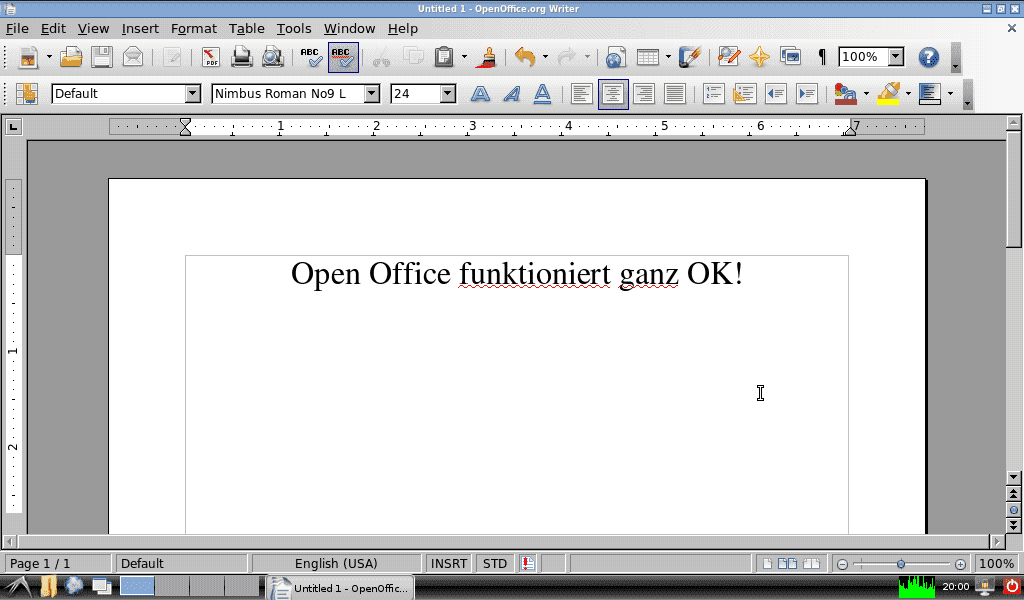1024x600 pixels.
Task: Open Page Preview icon
Action: 272,57
